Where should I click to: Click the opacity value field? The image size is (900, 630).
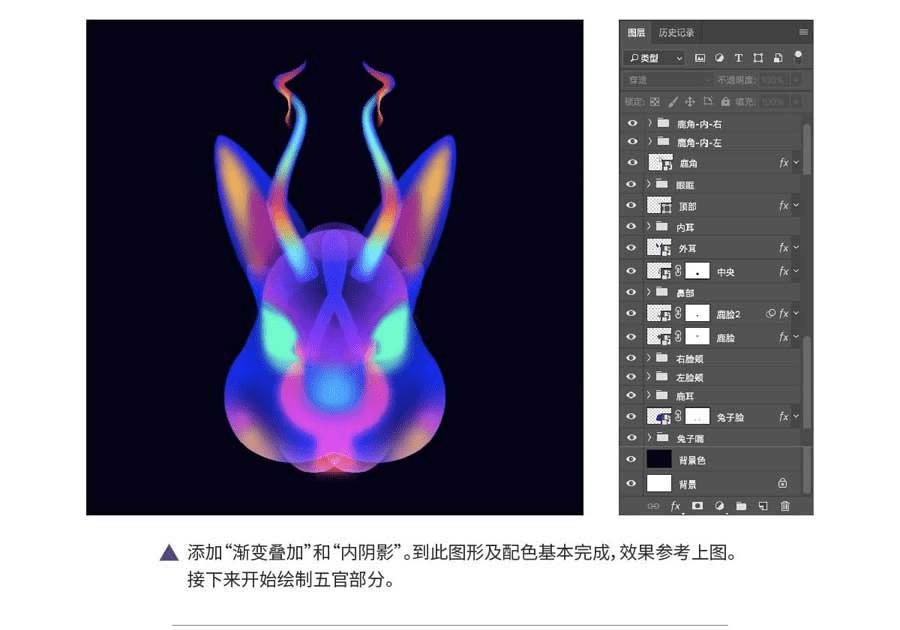click(x=773, y=80)
